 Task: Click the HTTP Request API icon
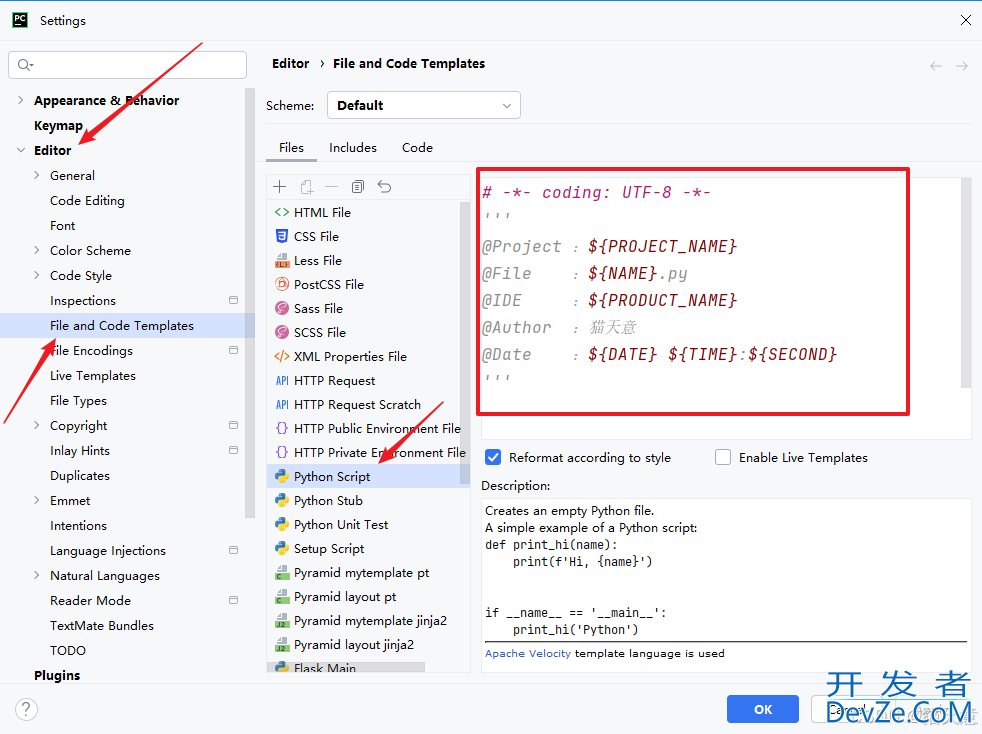(x=282, y=380)
